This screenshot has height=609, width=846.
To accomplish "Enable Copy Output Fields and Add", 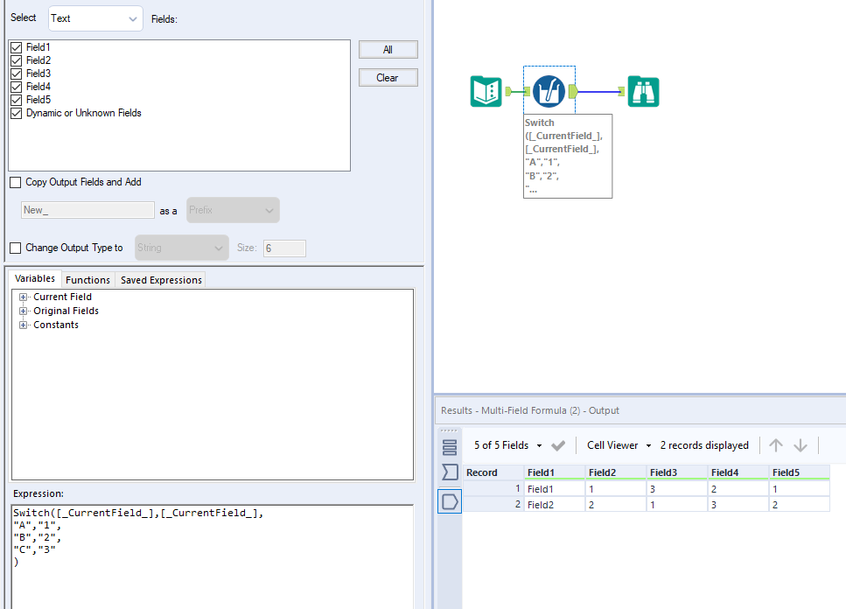I will [16, 182].
